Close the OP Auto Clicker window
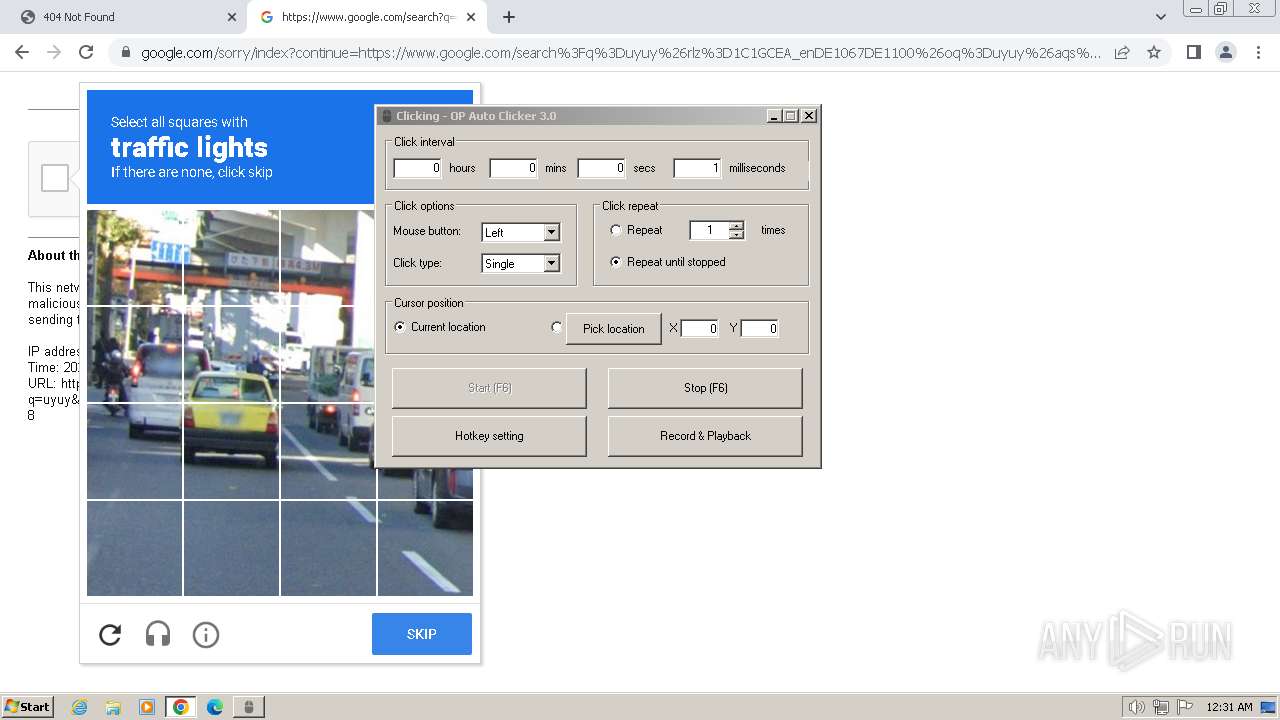Image resolution: width=1280 pixels, height=720 pixels. [x=809, y=116]
